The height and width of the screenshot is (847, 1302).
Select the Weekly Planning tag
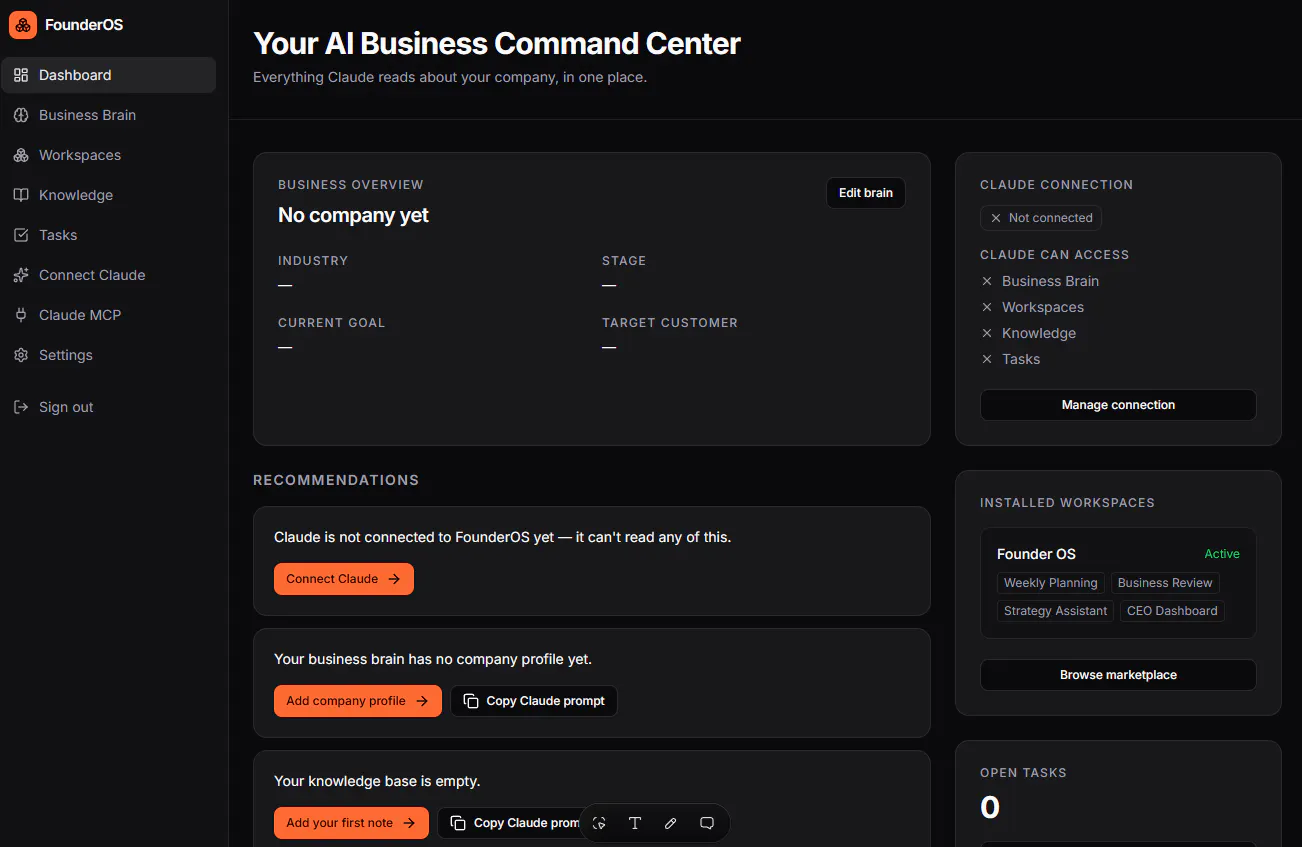(x=1051, y=583)
